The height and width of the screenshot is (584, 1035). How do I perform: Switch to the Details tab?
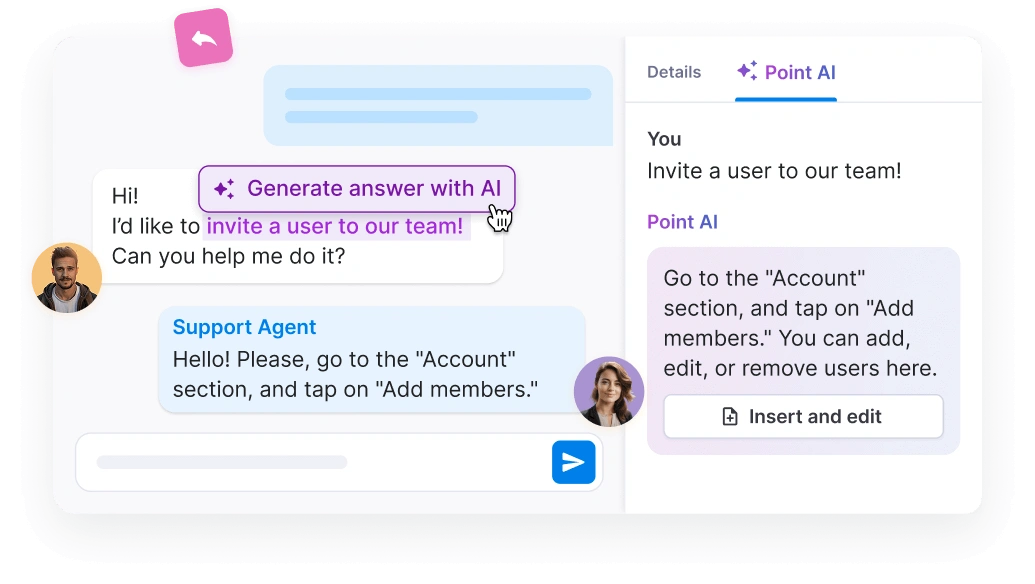click(674, 72)
